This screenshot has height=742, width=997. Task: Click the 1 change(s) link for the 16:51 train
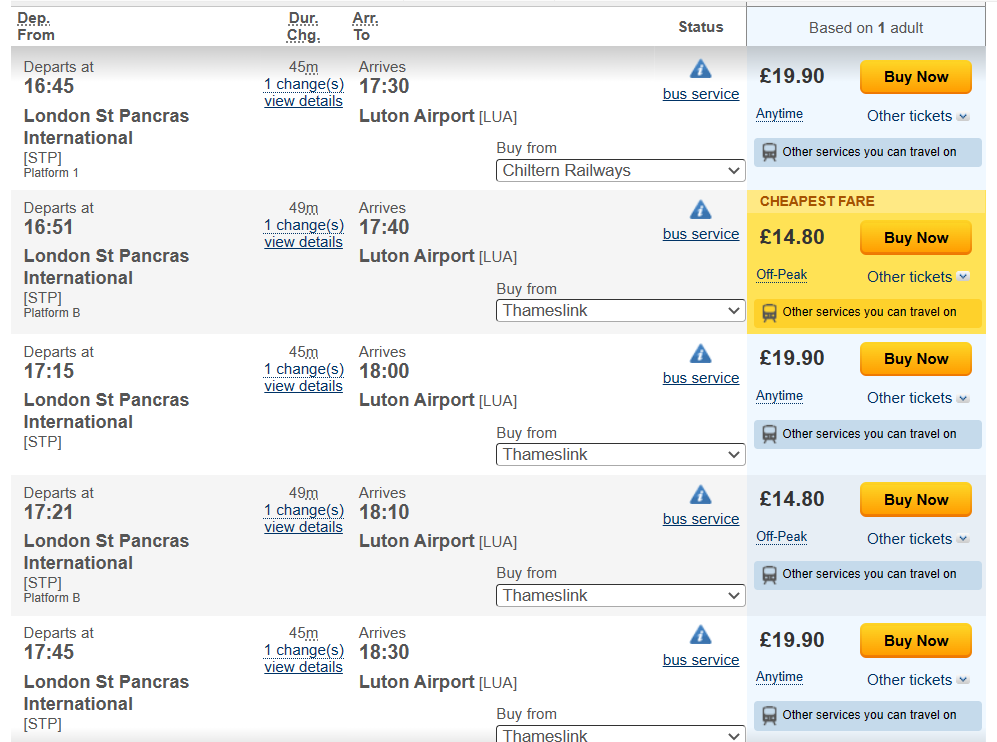[x=304, y=225]
